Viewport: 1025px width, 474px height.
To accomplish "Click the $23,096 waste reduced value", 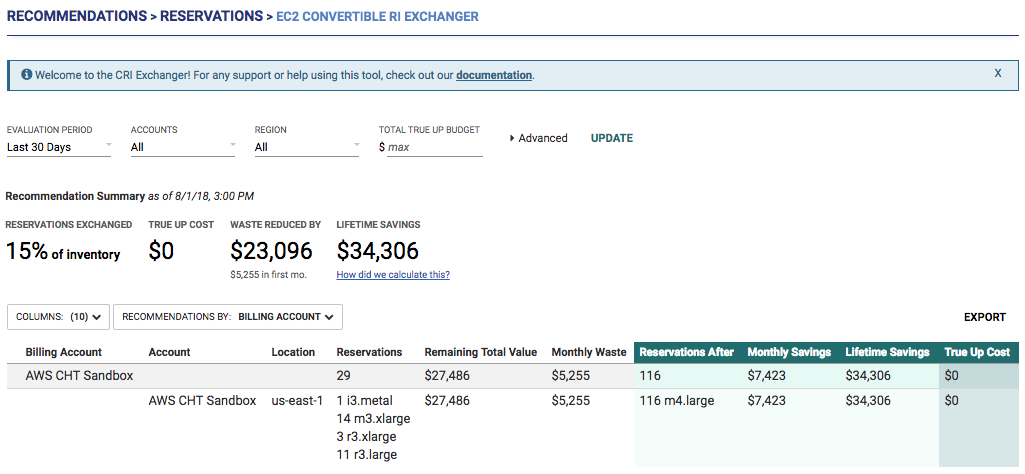I will click(x=271, y=251).
